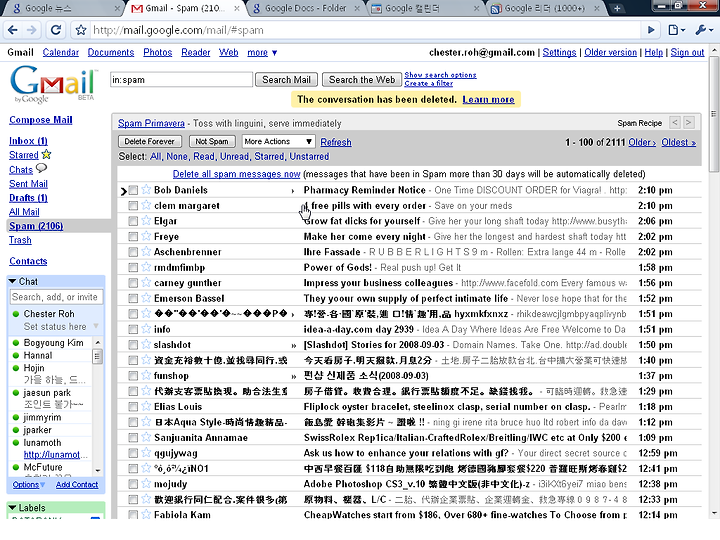The image size is (720, 540).
Task: Open the Inbox (1) folder
Action: (28, 141)
